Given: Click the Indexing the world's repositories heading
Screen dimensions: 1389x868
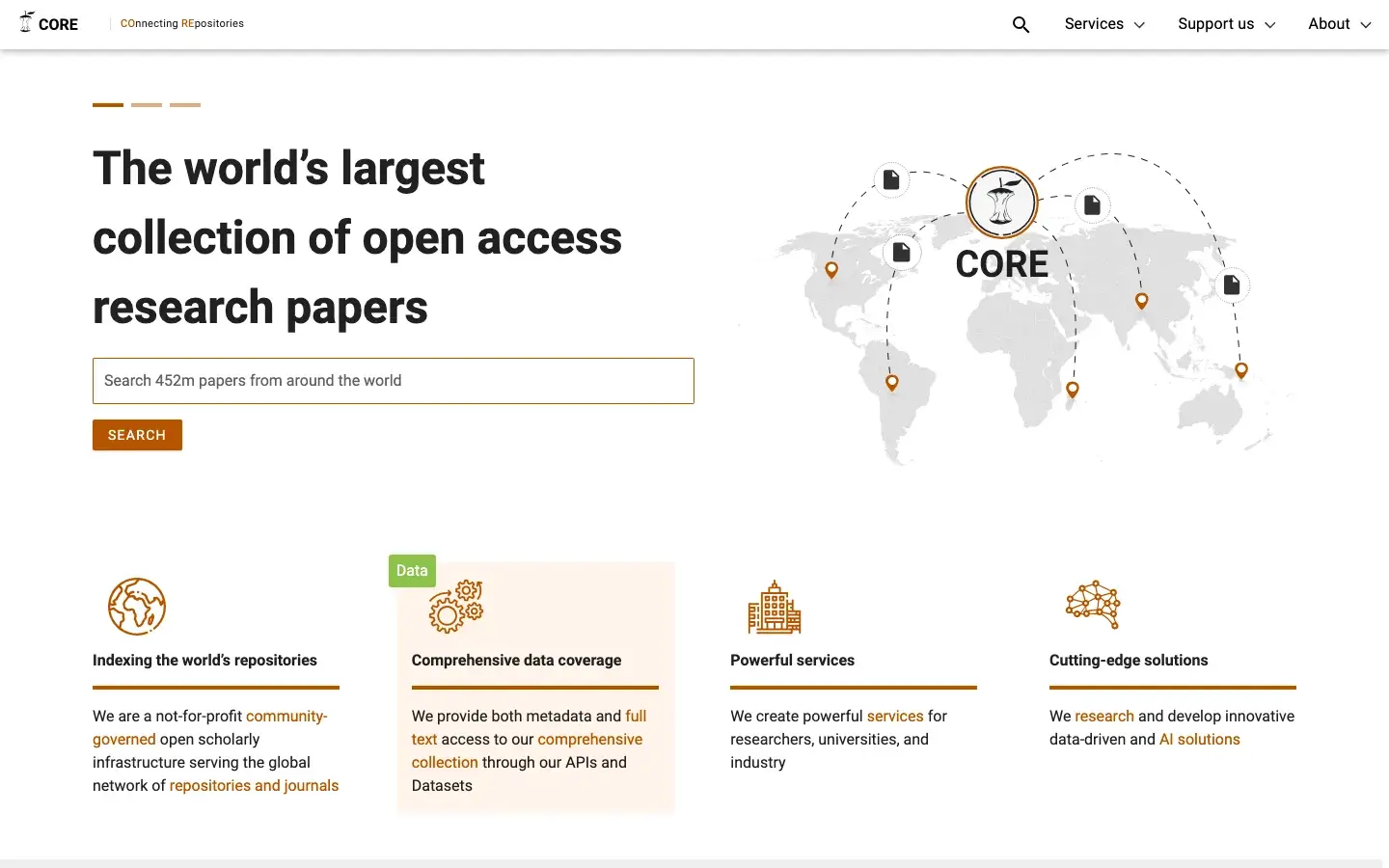Looking at the screenshot, I should click(204, 661).
